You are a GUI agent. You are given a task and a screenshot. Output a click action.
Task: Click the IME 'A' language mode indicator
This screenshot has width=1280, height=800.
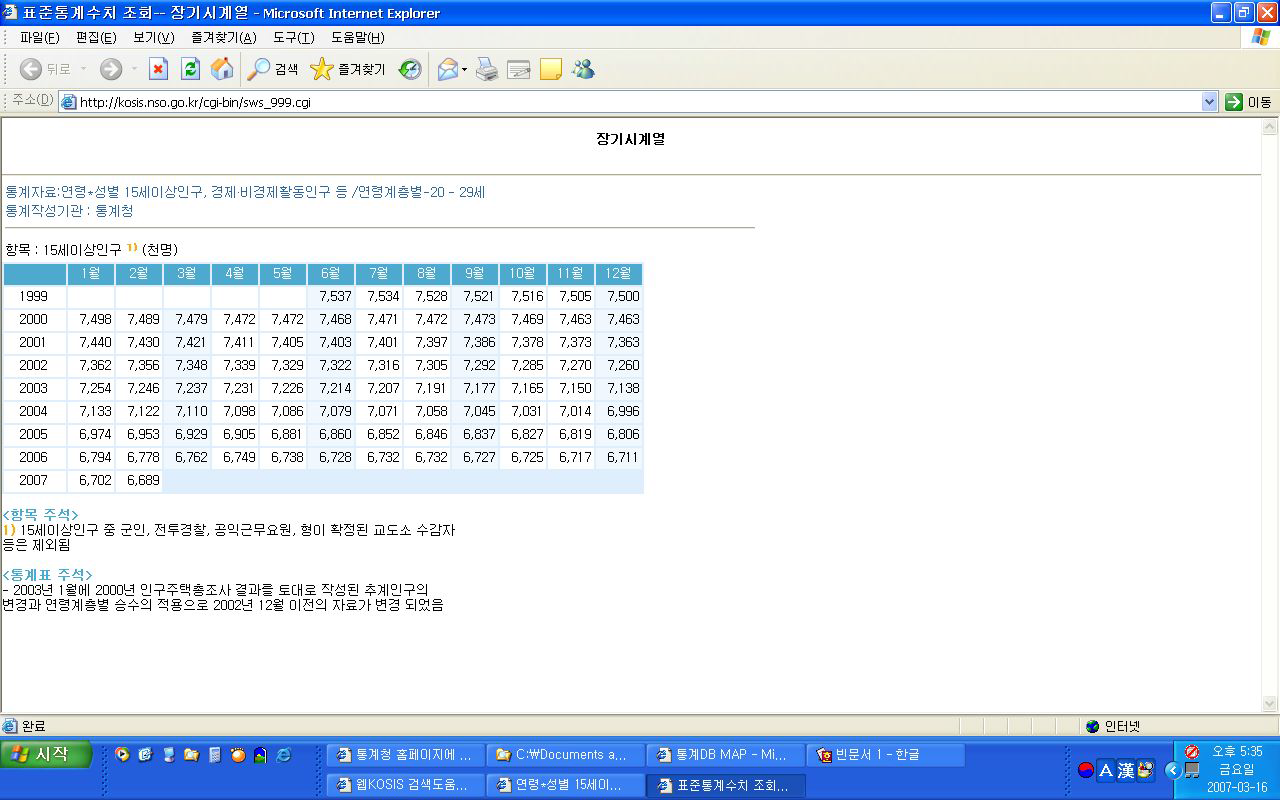[x=1106, y=770]
